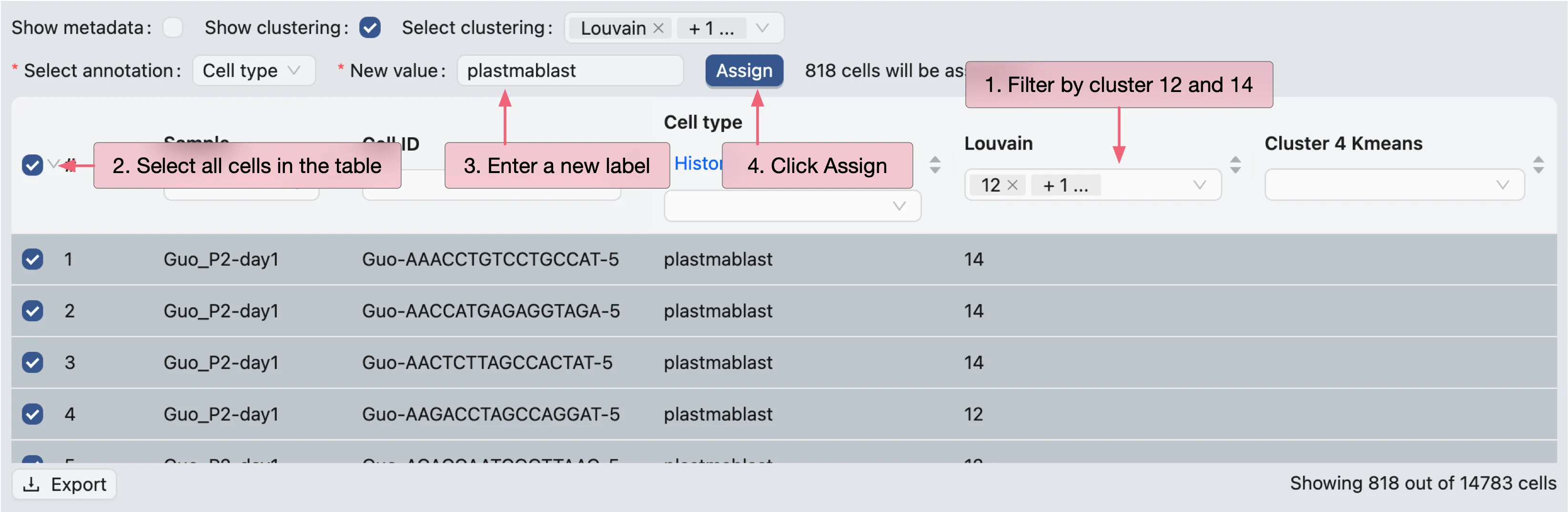The image size is (1568, 512).
Task: Remove cluster 12 from Louvain filter
Action: pyautogui.click(x=1012, y=185)
